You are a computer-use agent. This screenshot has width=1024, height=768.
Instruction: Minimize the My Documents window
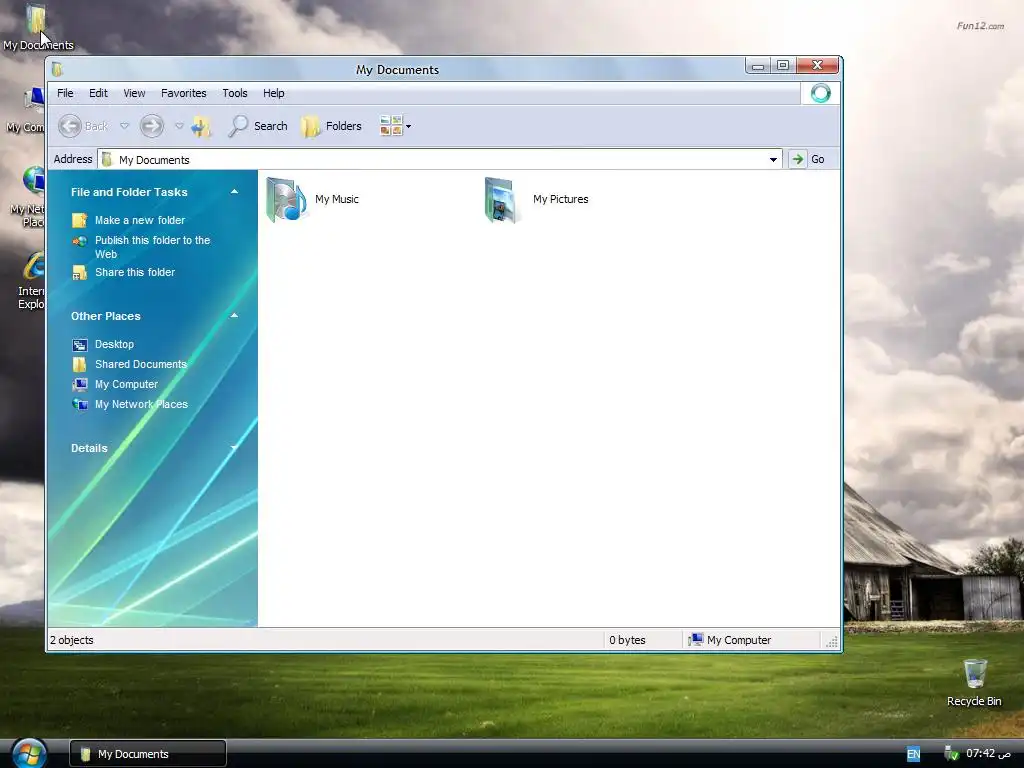click(x=758, y=65)
